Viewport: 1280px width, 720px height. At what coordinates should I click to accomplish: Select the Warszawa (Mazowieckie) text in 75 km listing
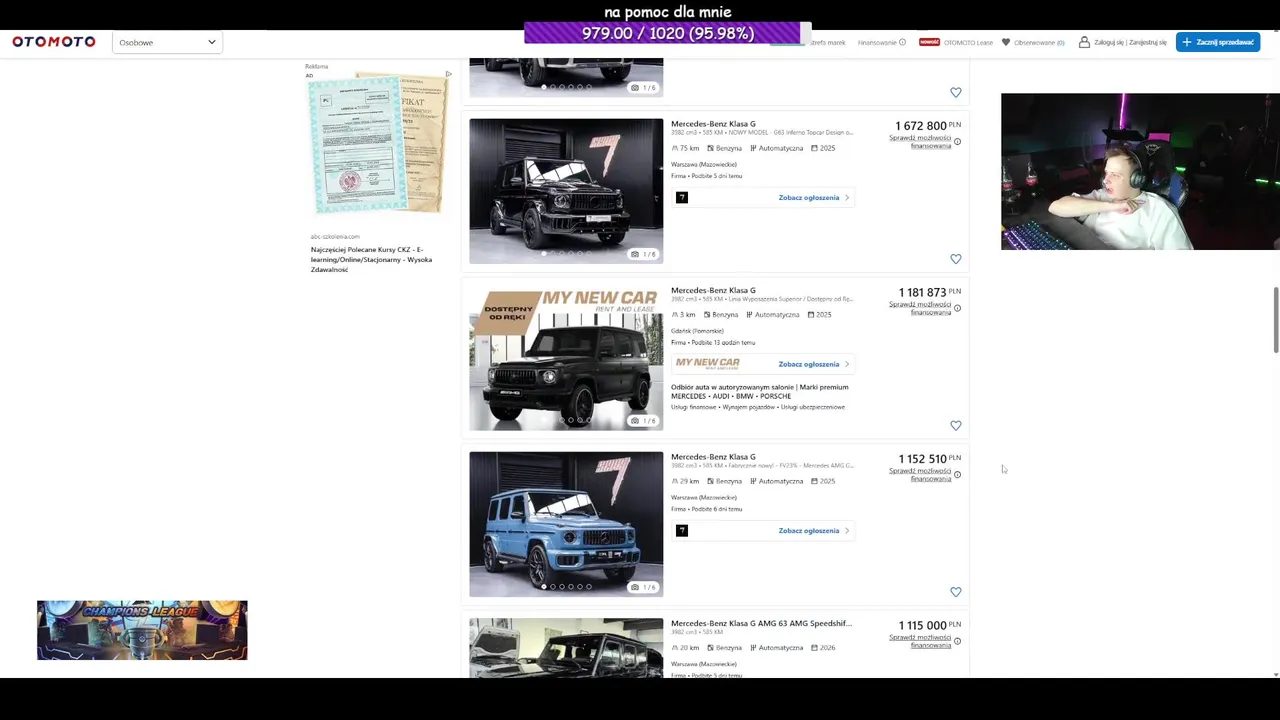point(704,164)
